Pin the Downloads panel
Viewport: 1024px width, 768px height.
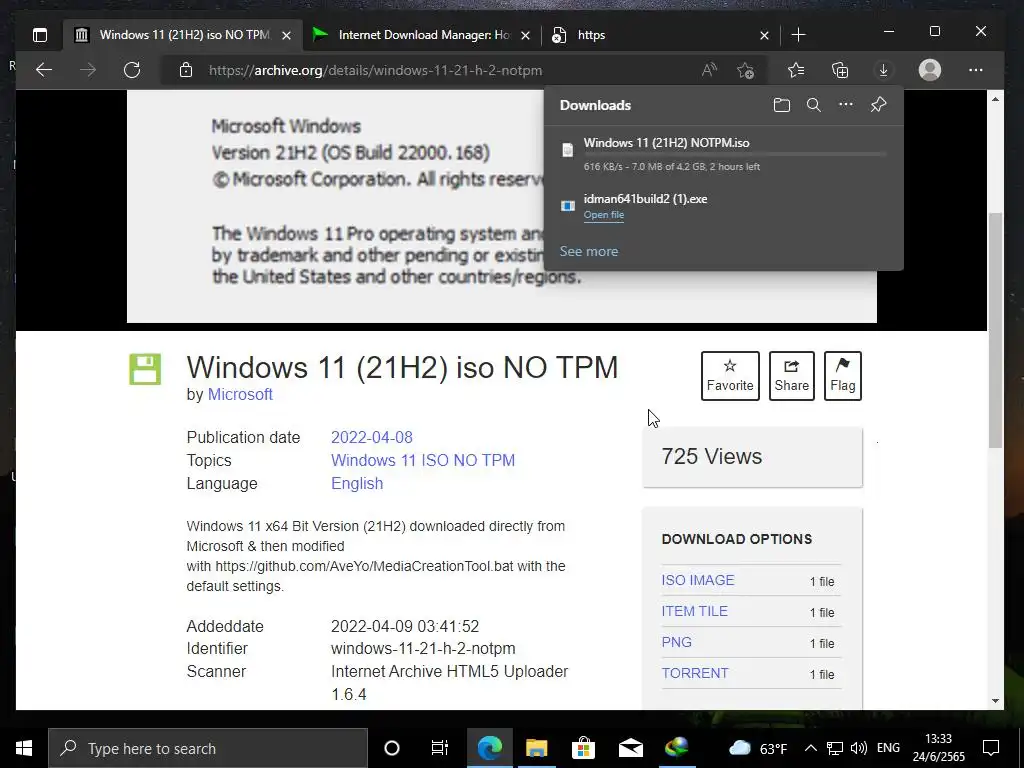point(878,104)
